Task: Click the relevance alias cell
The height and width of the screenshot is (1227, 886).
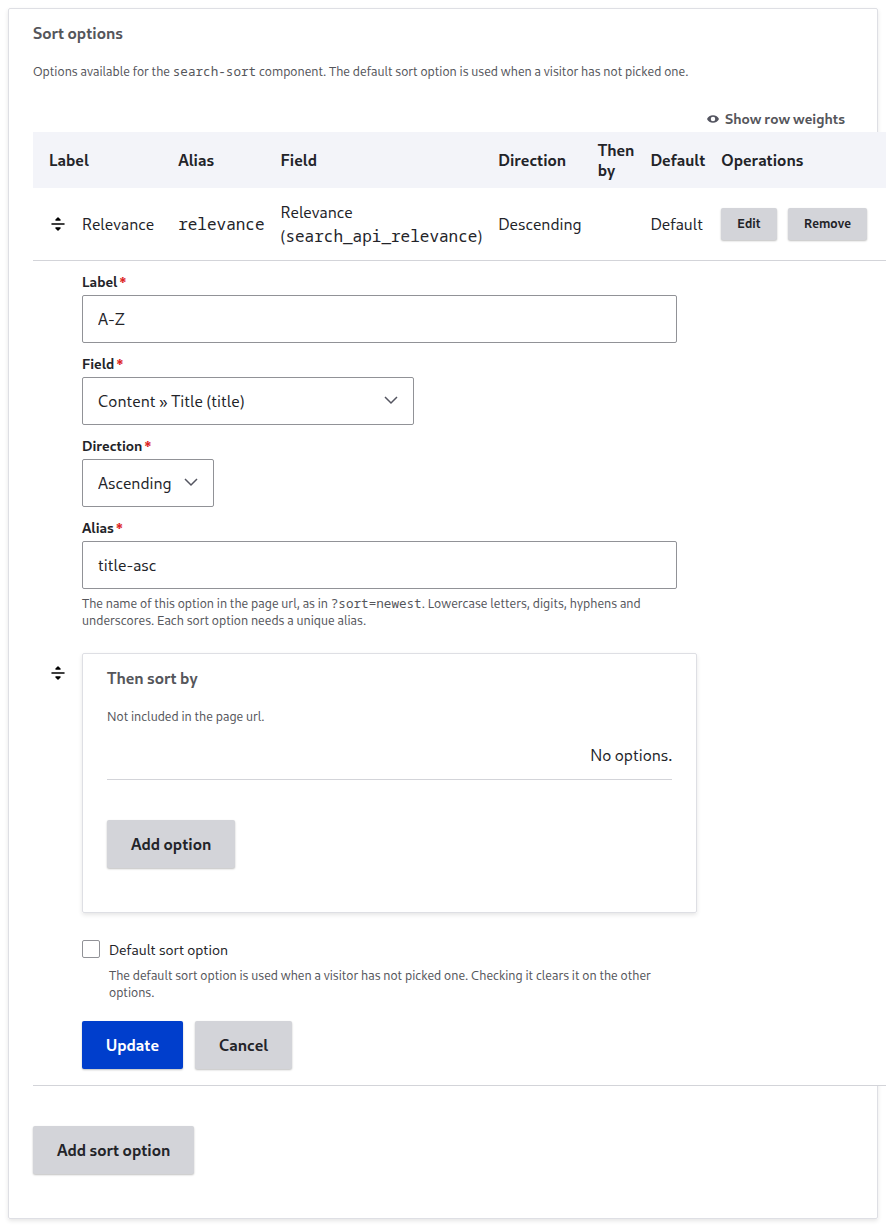Action: point(221,224)
